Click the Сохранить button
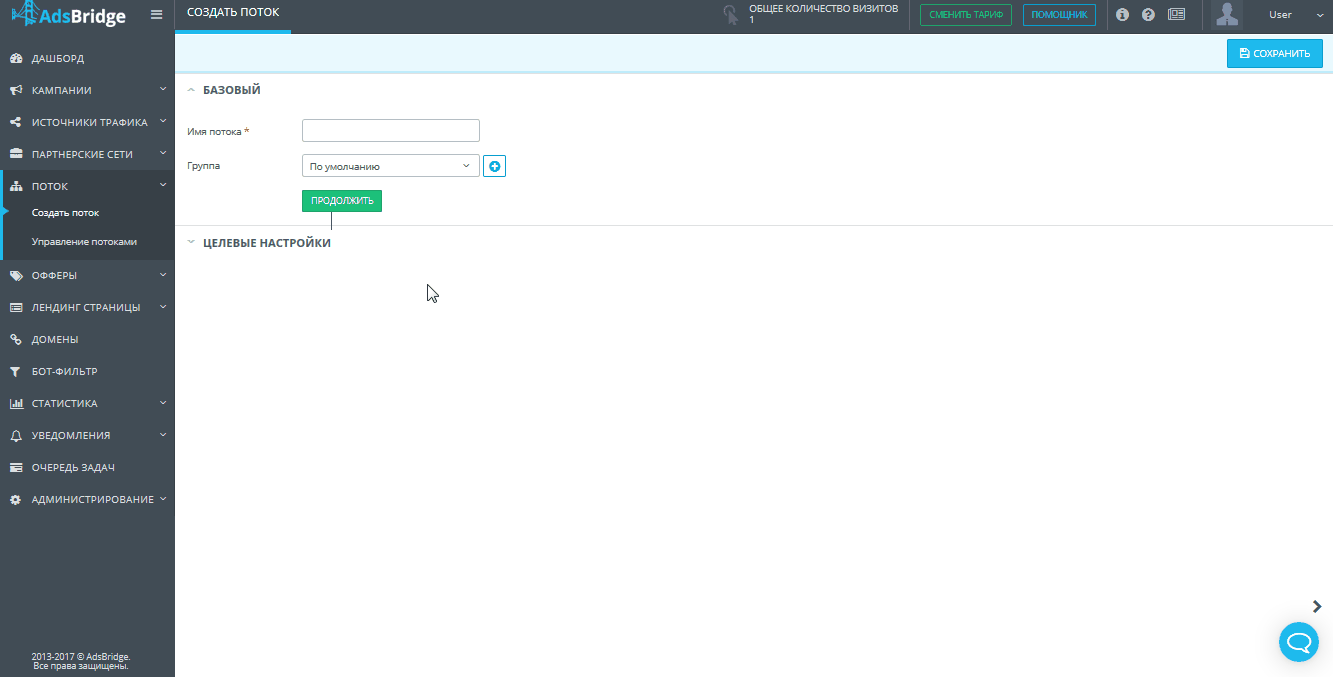Viewport: 1333px width, 677px height. [1274, 54]
